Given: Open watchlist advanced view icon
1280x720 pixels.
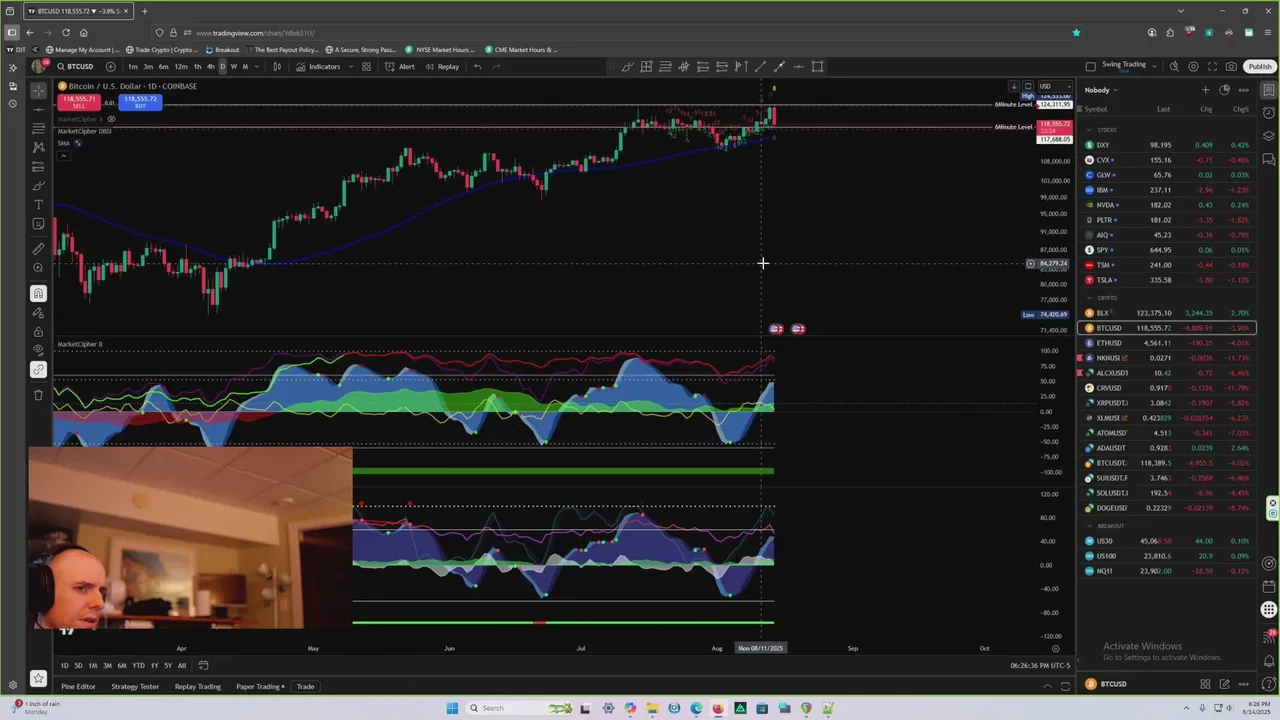Looking at the screenshot, I should point(1224,90).
